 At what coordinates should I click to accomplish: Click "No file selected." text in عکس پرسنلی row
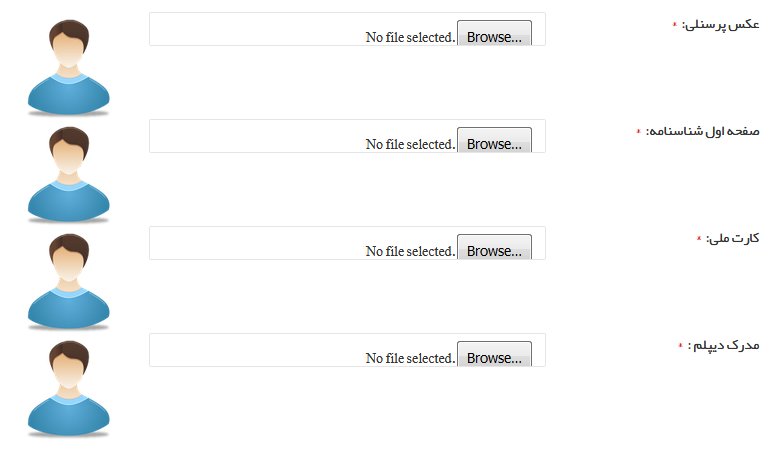click(410, 37)
